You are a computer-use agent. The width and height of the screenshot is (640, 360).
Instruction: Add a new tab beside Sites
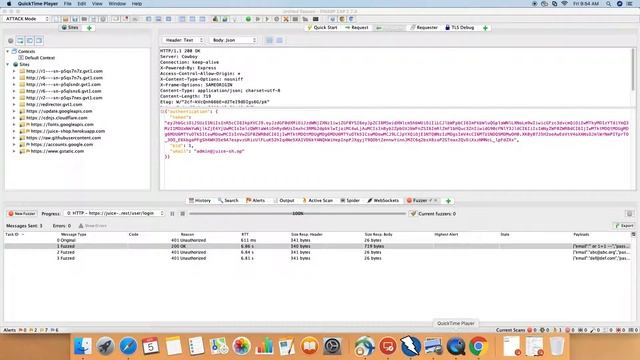point(89,28)
